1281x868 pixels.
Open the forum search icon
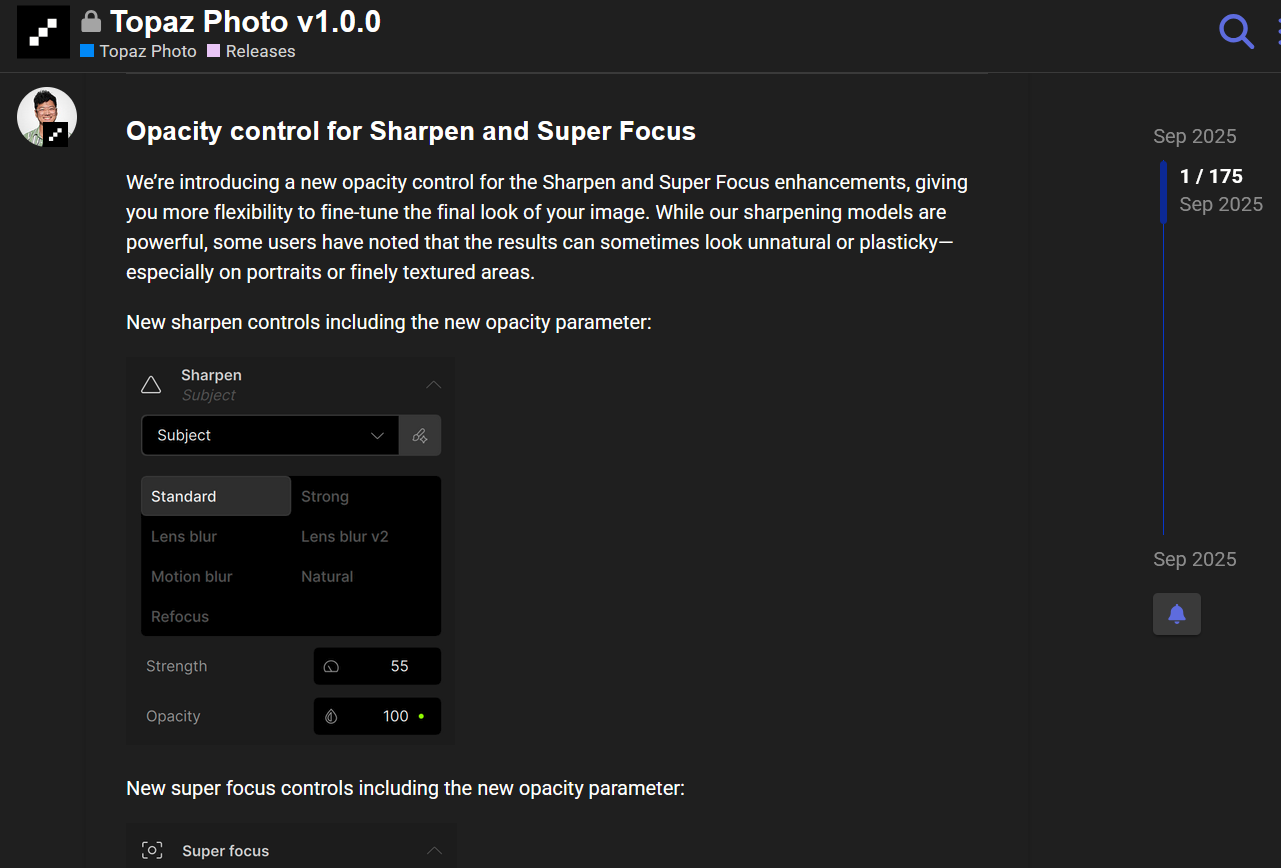1236,32
